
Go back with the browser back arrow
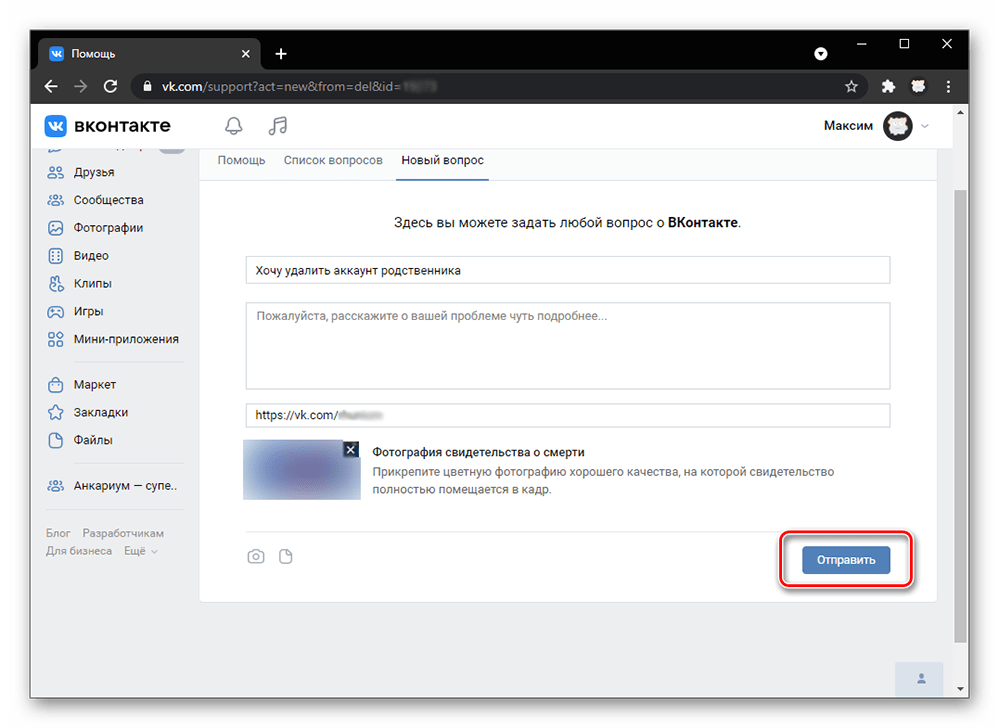point(51,86)
